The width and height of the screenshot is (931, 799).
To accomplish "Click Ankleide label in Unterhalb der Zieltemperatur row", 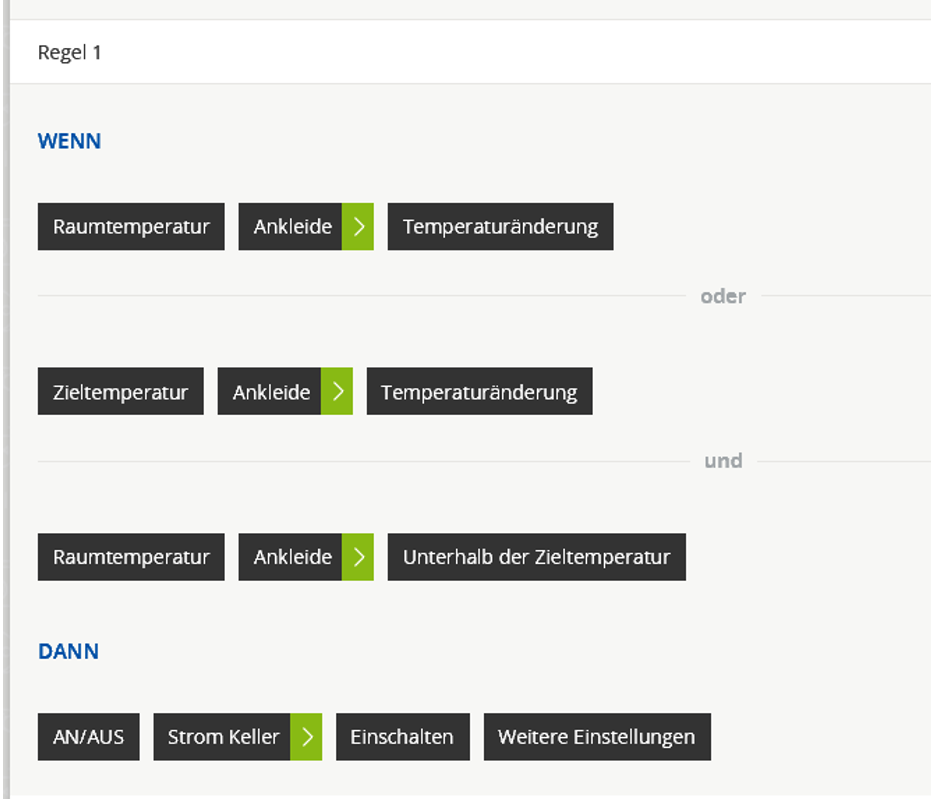I will coord(291,557).
